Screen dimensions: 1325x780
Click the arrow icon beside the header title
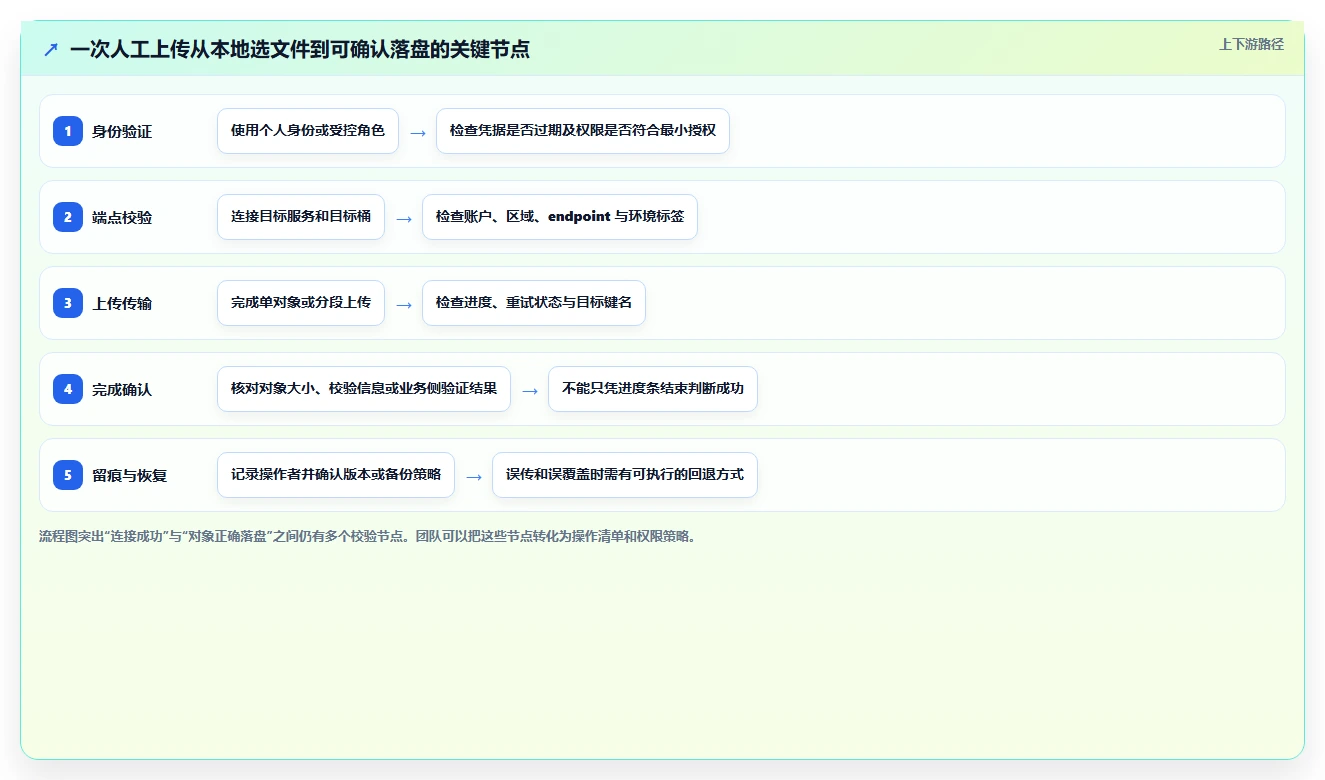pyautogui.click(x=51, y=49)
